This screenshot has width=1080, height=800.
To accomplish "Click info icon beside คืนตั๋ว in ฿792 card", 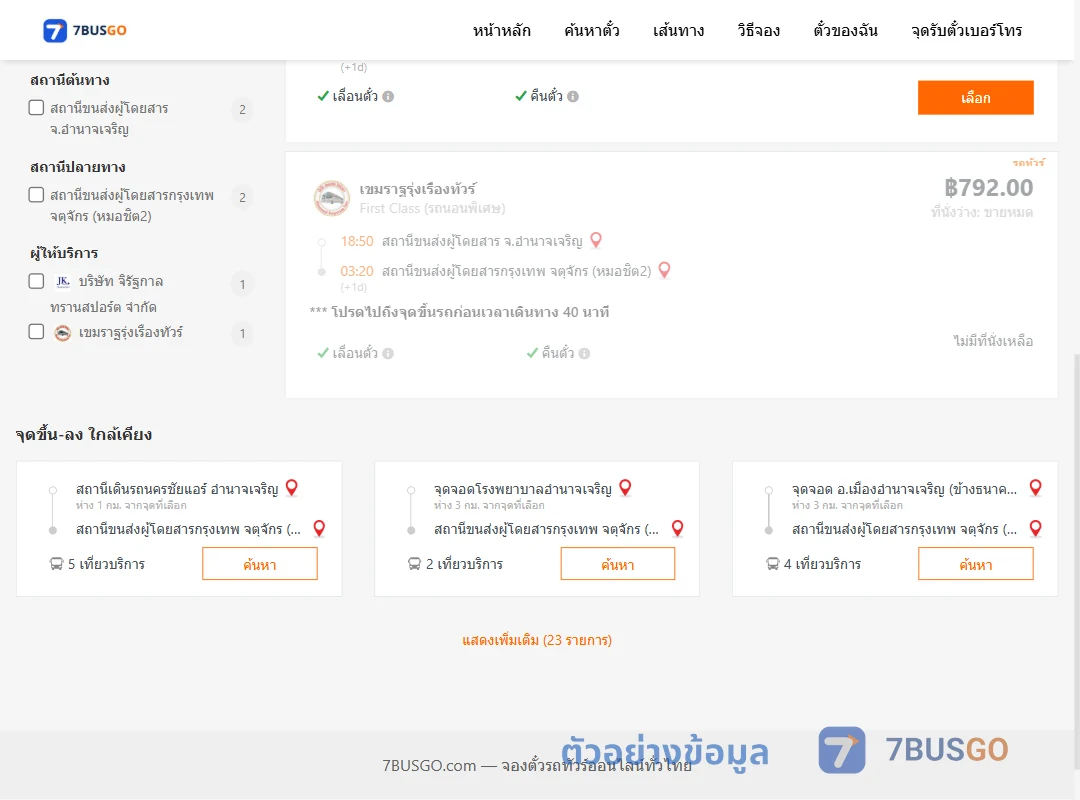I will [x=584, y=353].
